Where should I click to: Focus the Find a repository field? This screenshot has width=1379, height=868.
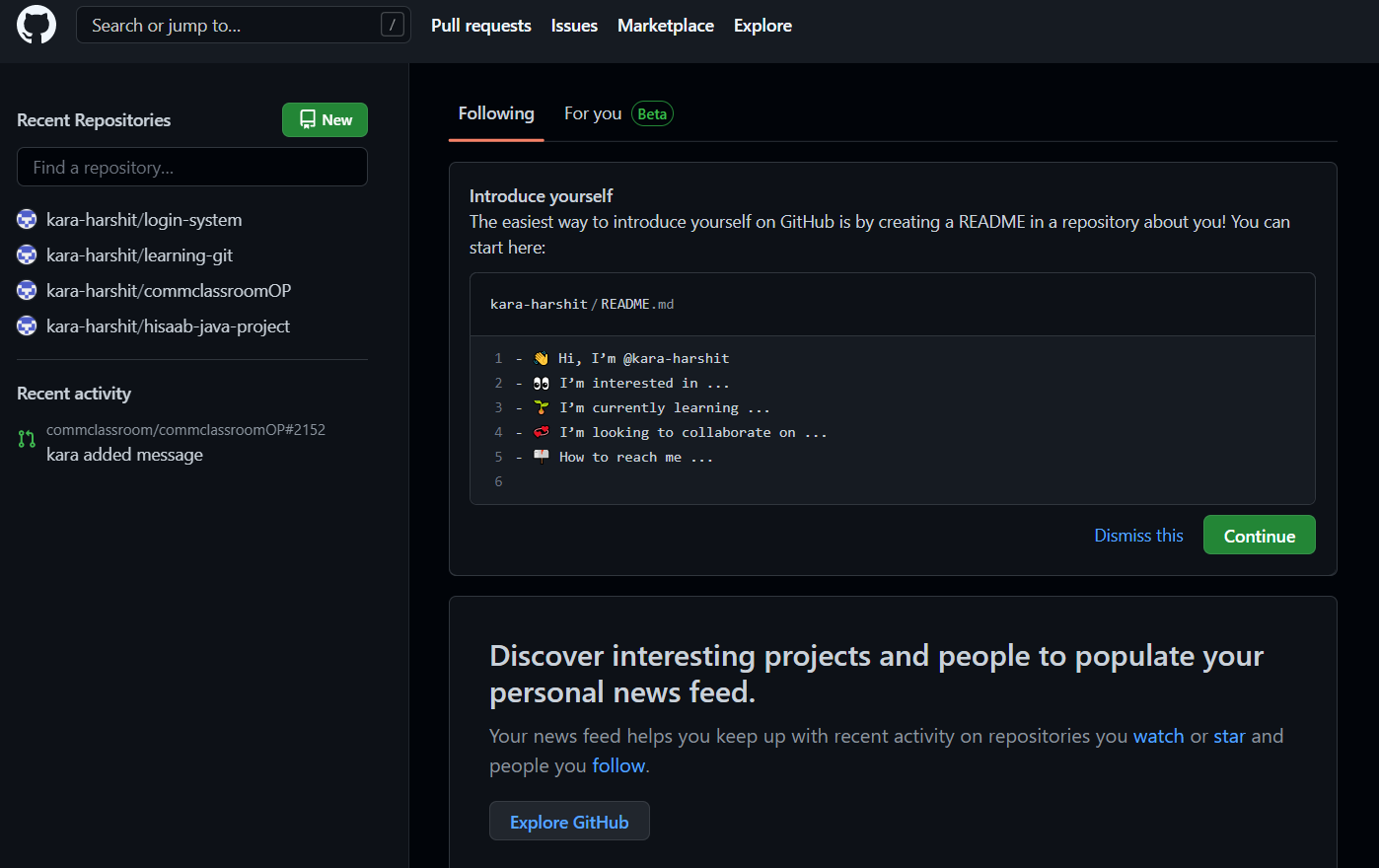tap(192, 167)
